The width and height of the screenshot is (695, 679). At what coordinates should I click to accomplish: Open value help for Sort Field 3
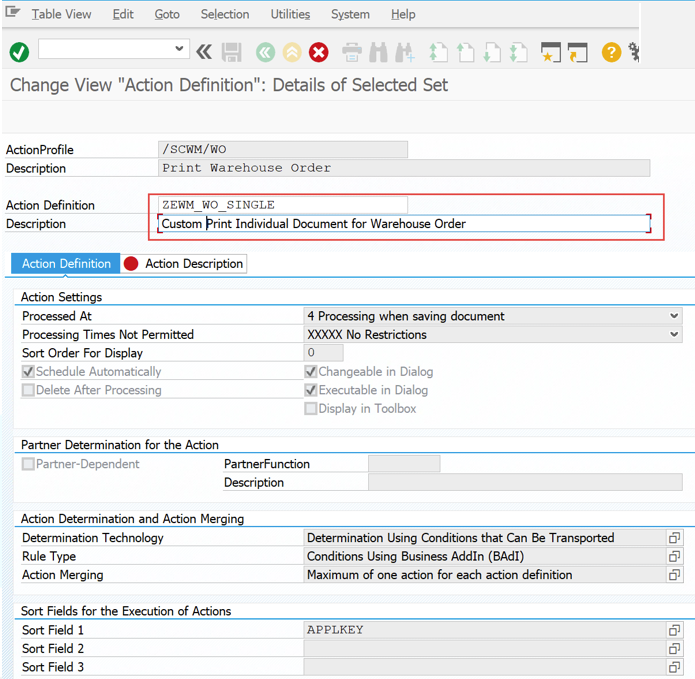[x=674, y=667]
